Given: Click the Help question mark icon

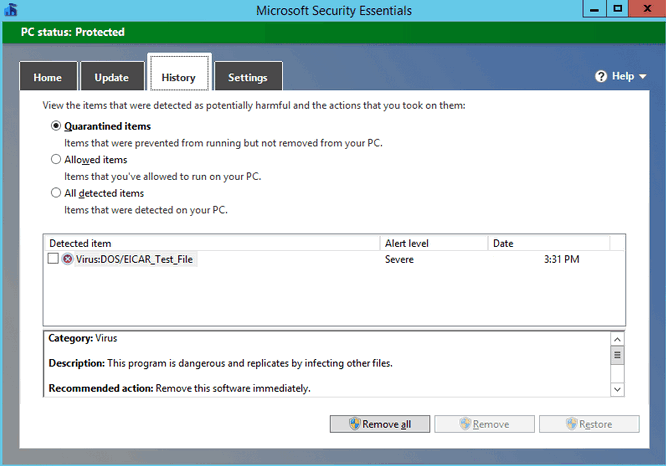Looking at the screenshot, I should pyautogui.click(x=601, y=76).
